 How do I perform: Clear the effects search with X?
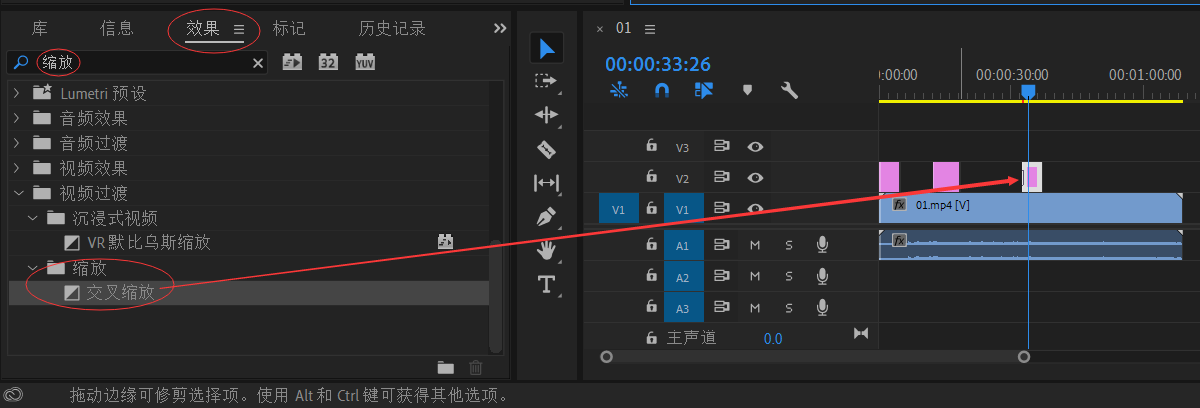tap(258, 63)
